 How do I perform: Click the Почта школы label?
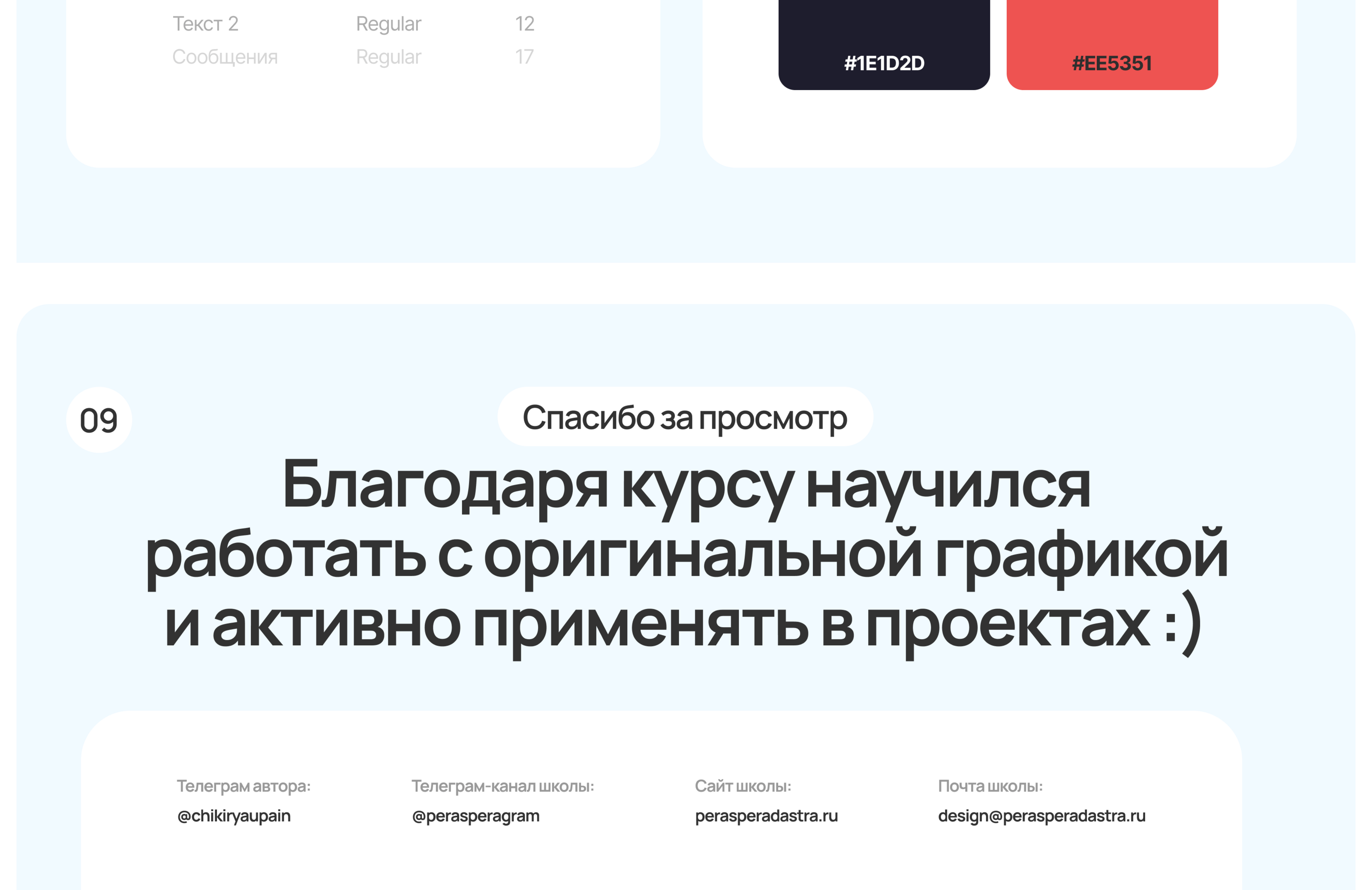point(990,786)
